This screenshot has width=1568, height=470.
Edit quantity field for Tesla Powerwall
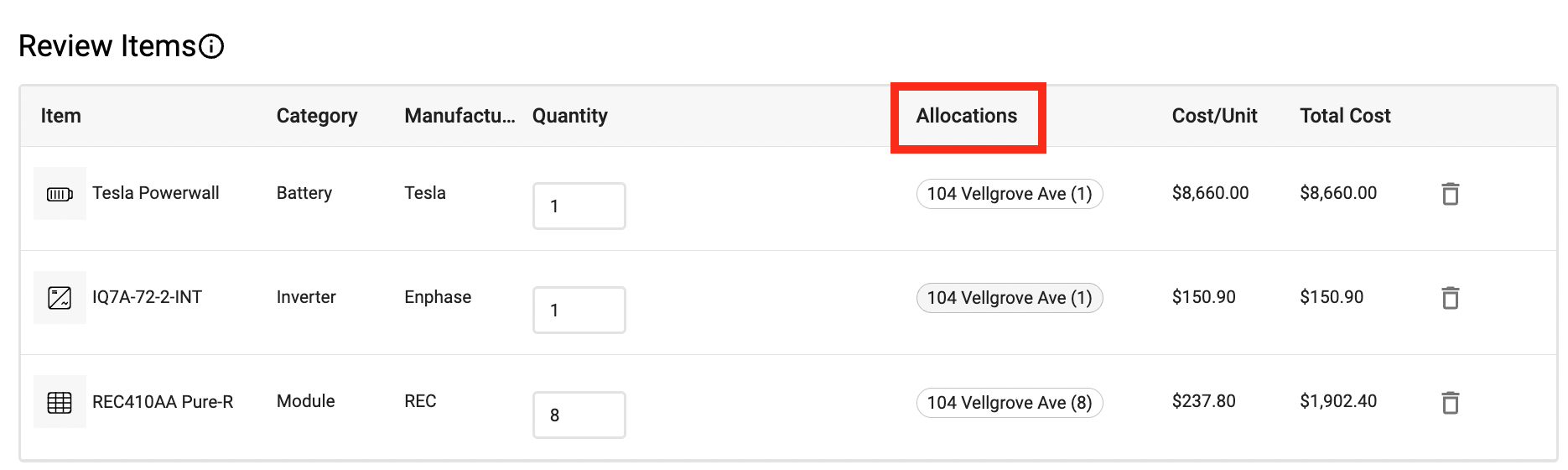[x=579, y=206]
